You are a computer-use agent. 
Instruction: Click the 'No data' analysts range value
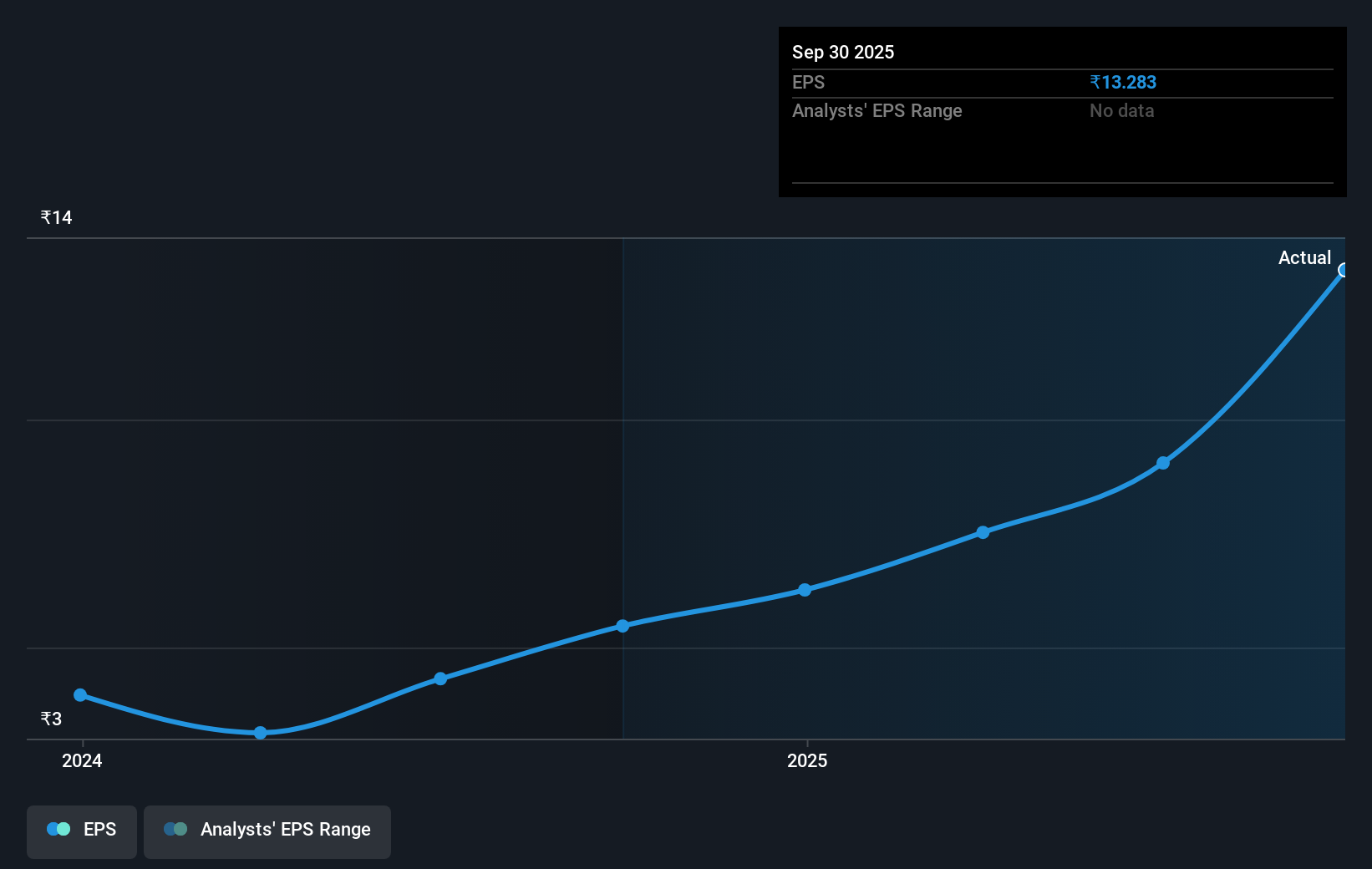(1121, 110)
